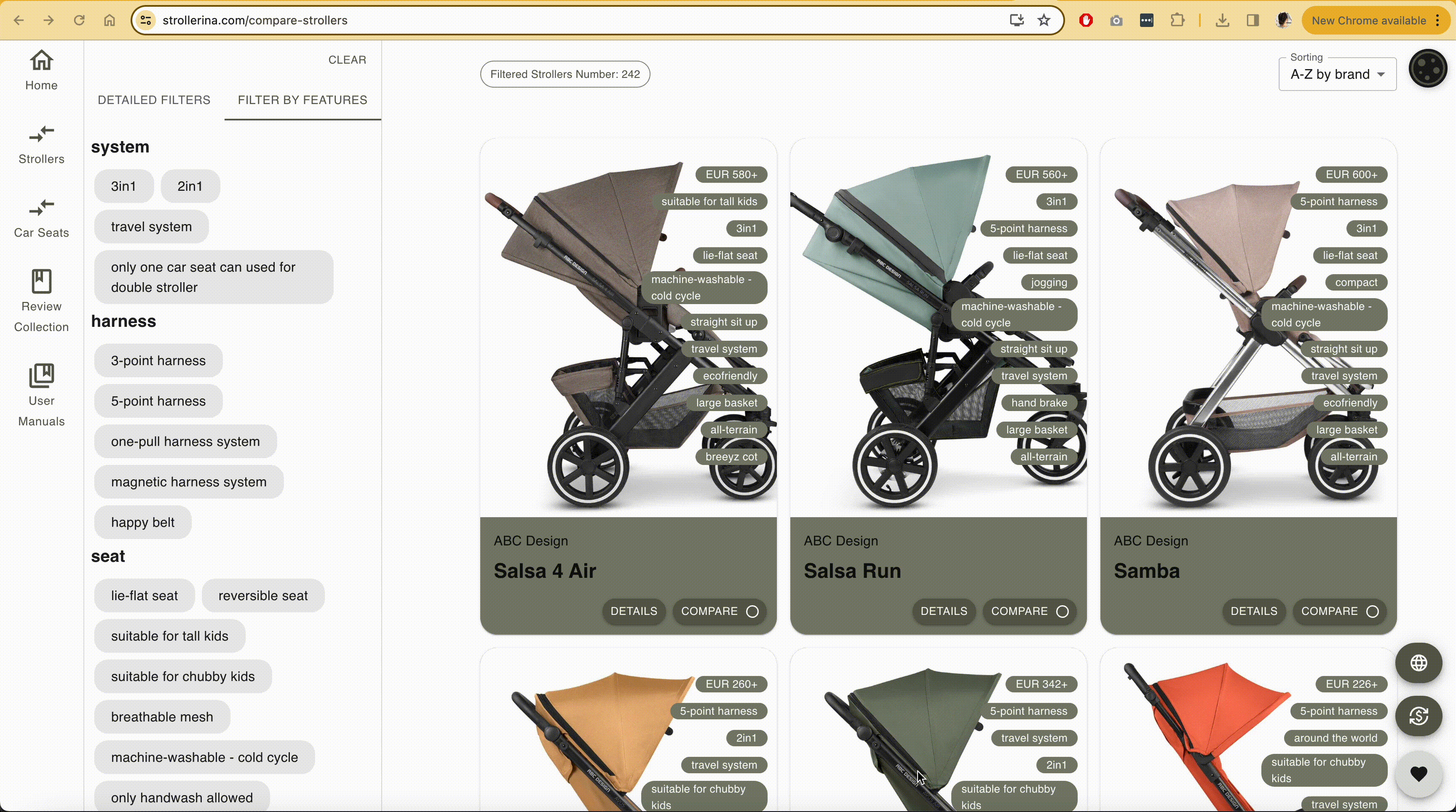Screen dimensions: 1456x812
Task: Click the currency exchange floating button
Action: tap(1418, 716)
